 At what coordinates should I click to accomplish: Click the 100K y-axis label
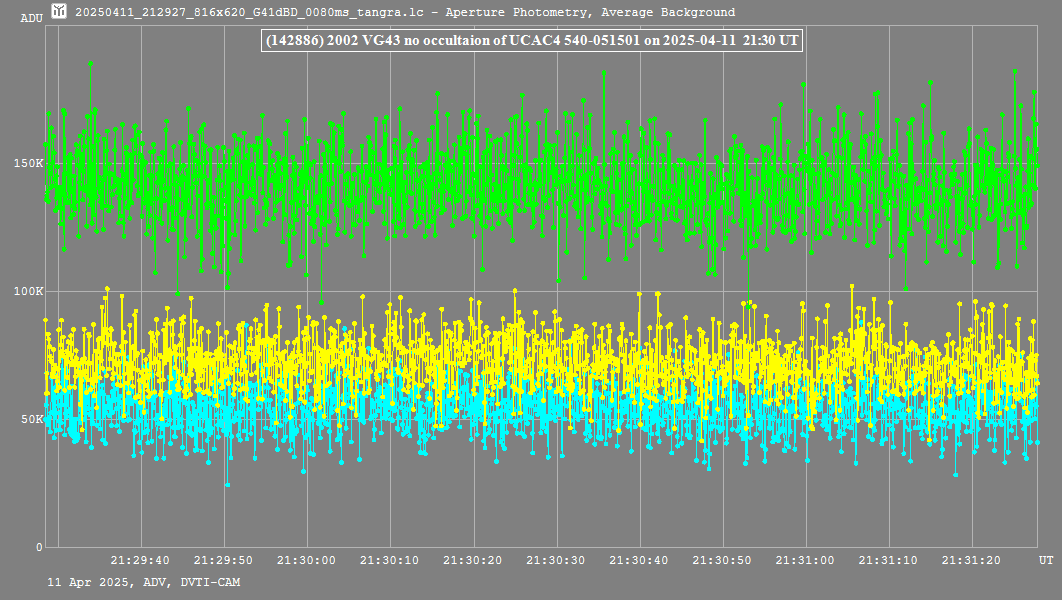pyautogui.click(x=31, y=291)
